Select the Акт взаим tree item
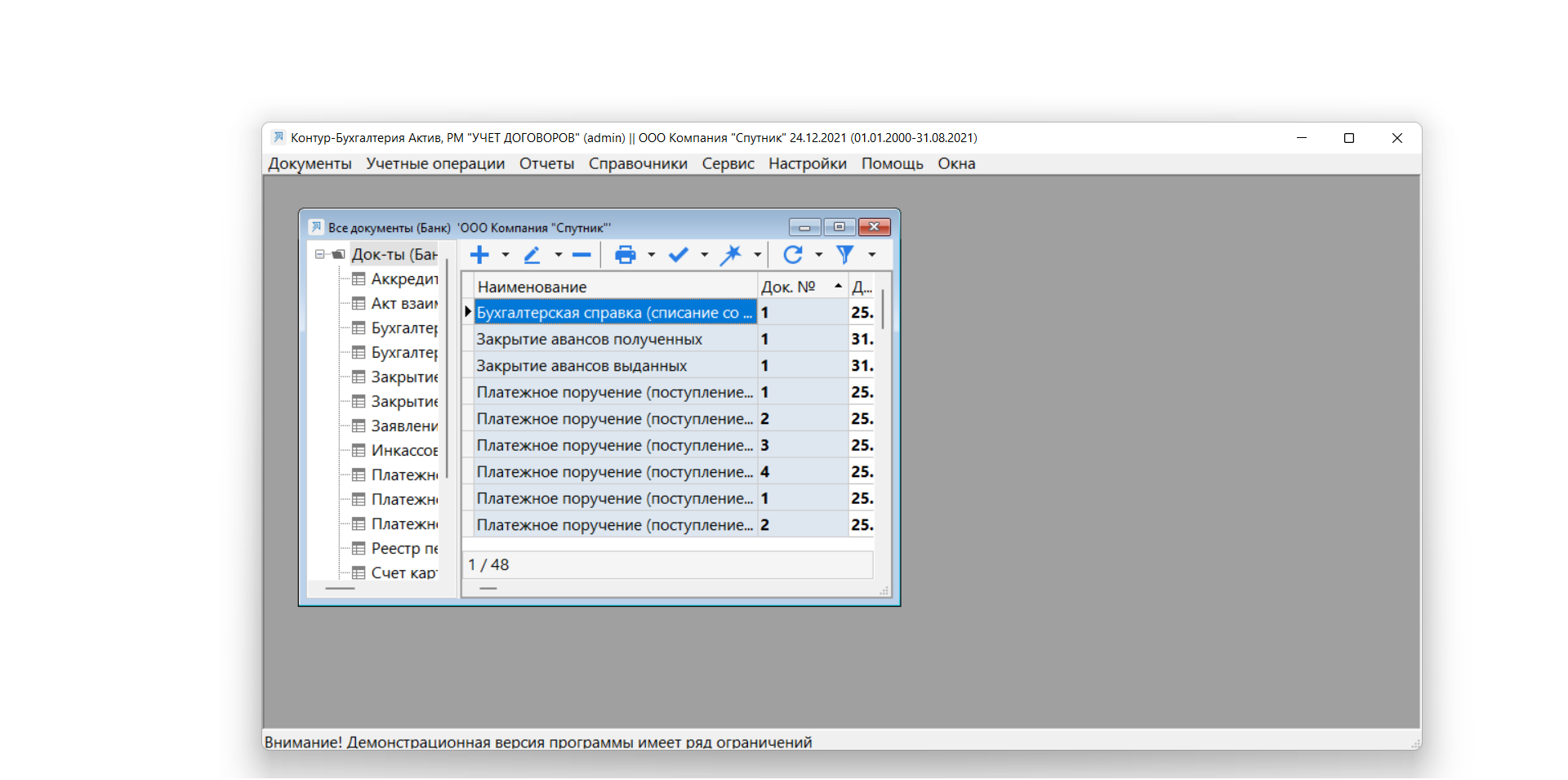Viewport: 1568px width, 780px height. 404,303
